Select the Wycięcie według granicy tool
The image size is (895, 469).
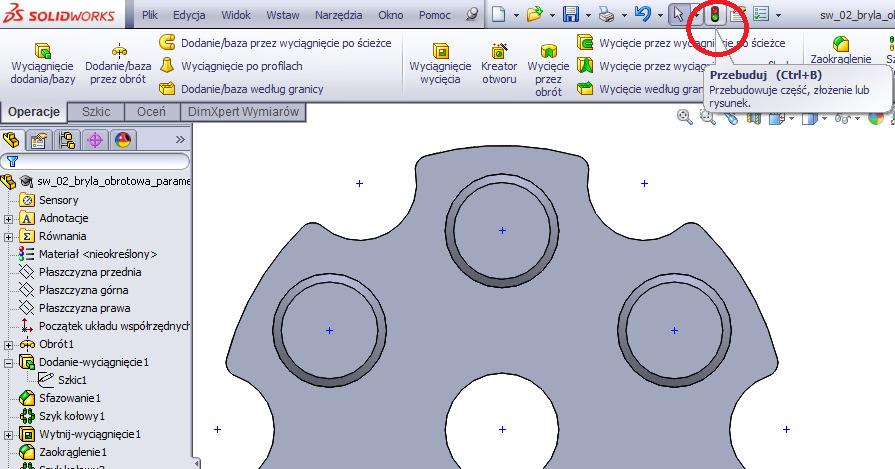[x=640, y=89]
